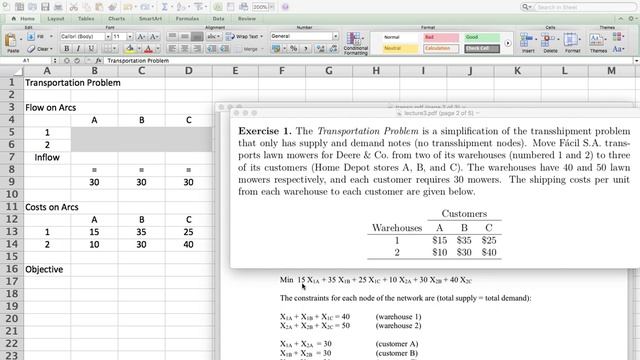640x360 pixels.
Task: Open the fill color dropdown arrow
Action: (139, 49)
